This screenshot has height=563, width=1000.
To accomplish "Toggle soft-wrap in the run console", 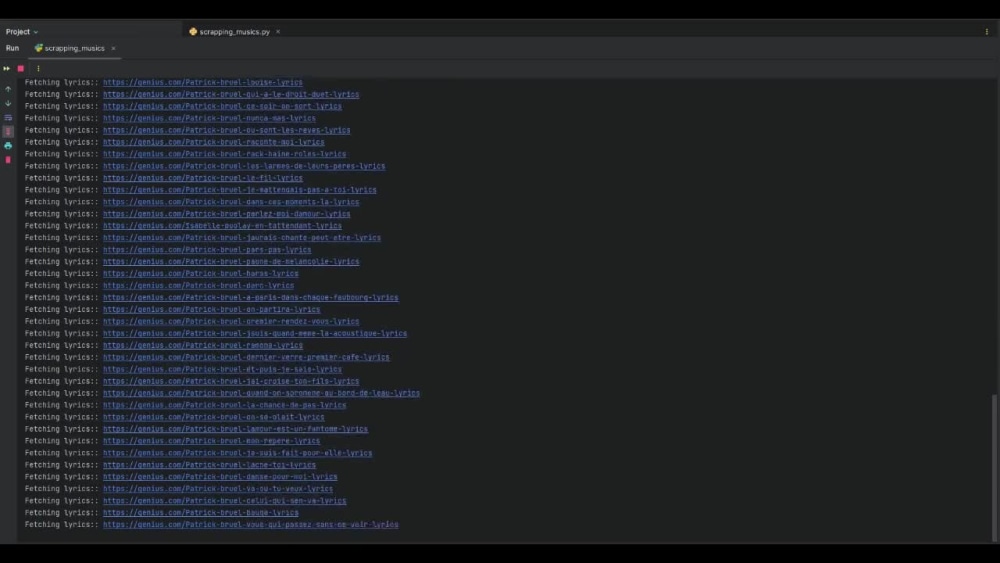I will (x=8, y=117).
